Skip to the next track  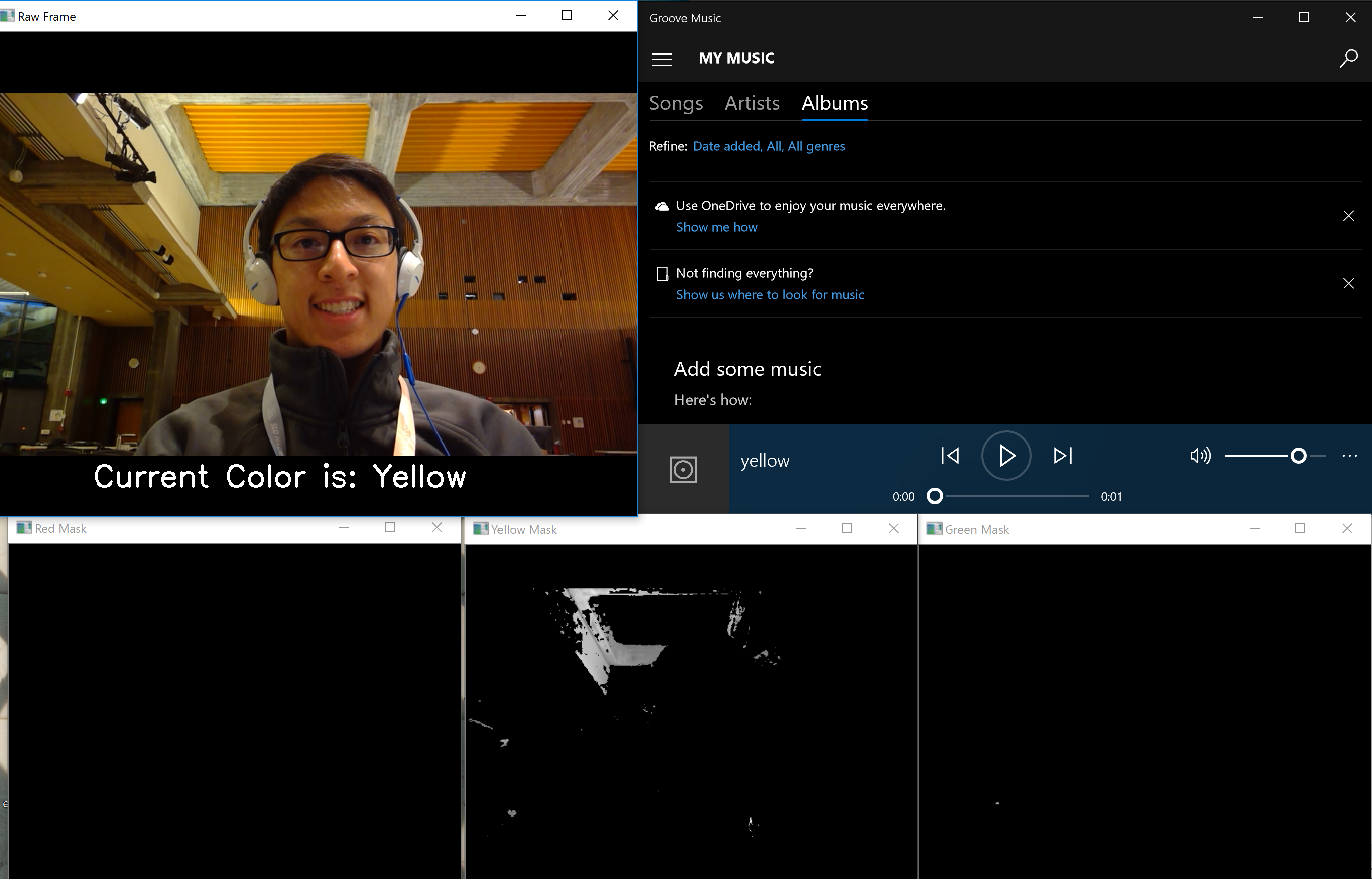pos(1063,456)
